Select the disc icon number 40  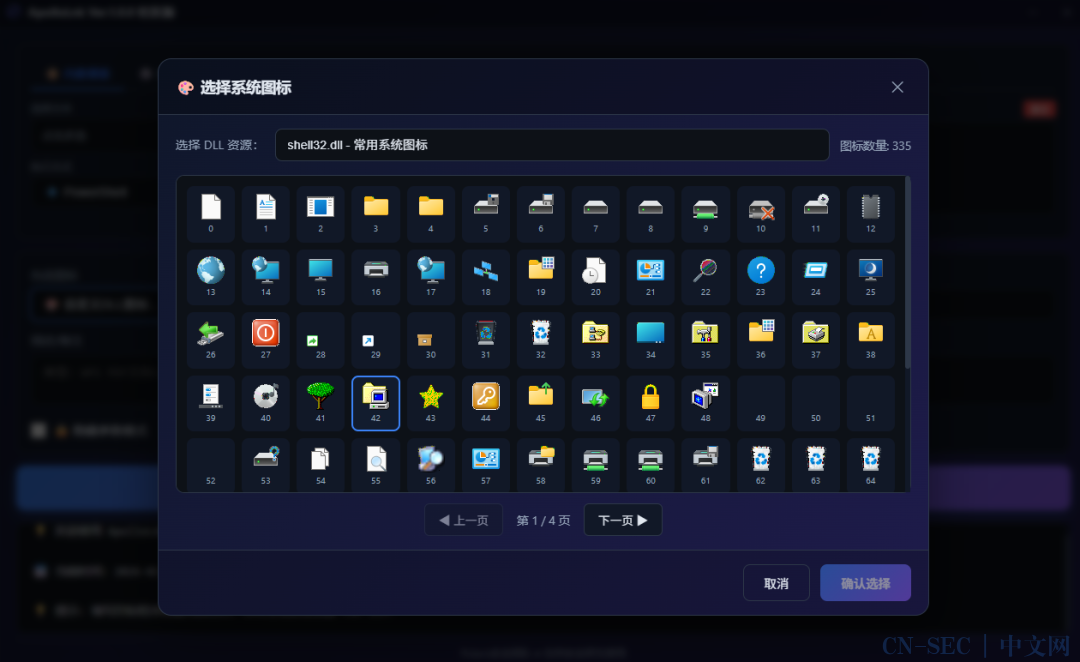coord(266,403)
